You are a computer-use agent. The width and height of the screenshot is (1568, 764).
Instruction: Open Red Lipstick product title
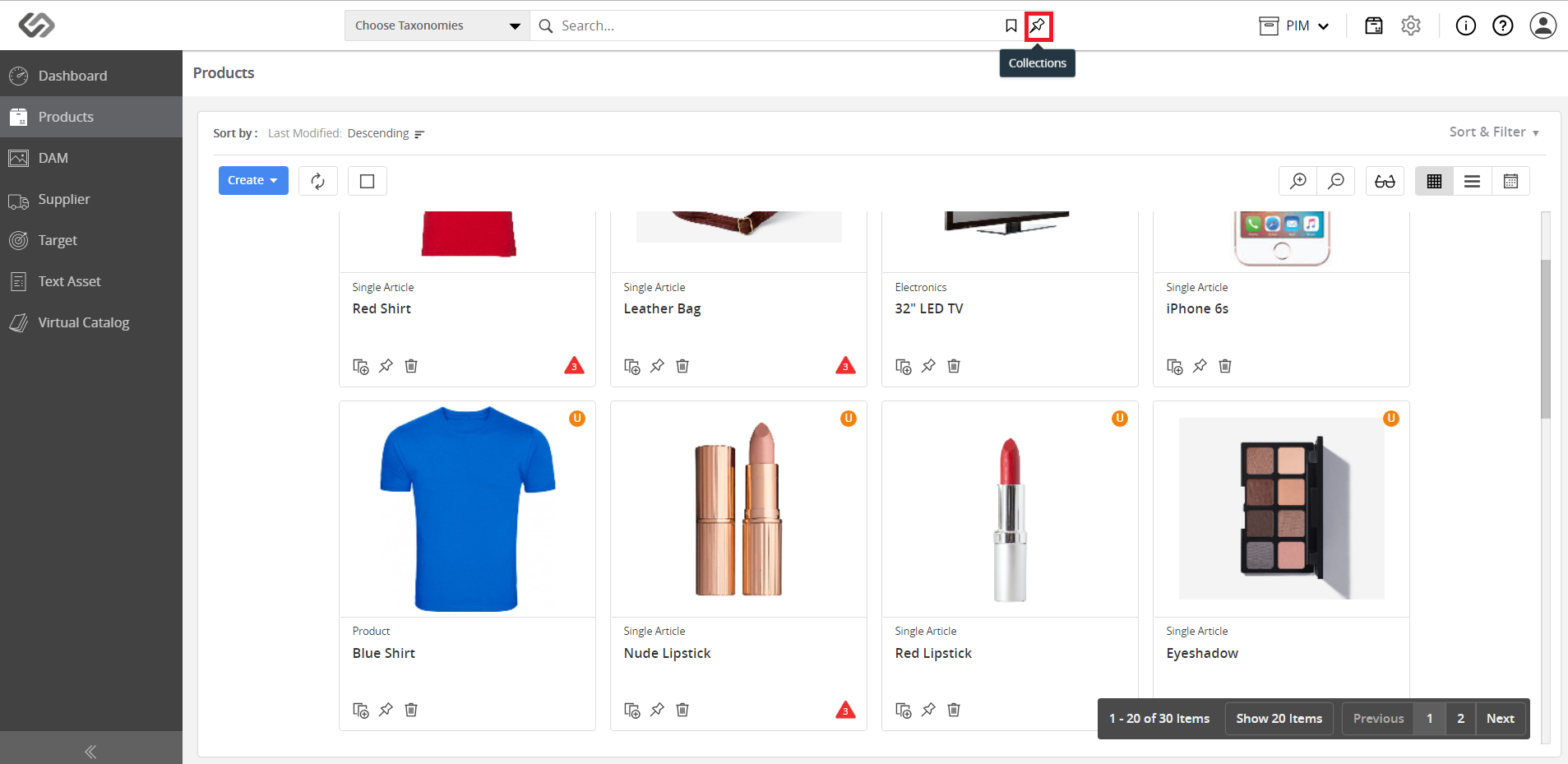click(933, 653)
